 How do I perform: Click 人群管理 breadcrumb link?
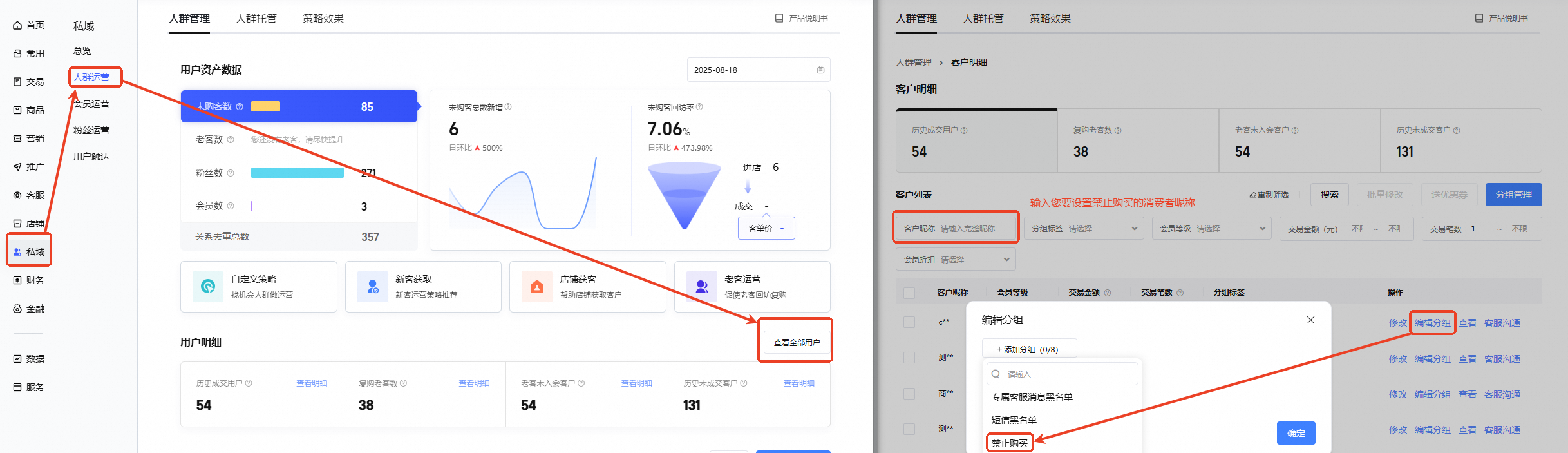point(913,63)
